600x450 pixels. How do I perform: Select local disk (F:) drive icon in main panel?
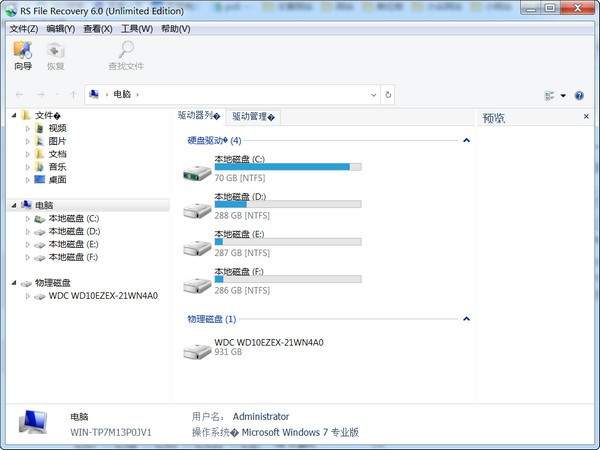(197, 284)
